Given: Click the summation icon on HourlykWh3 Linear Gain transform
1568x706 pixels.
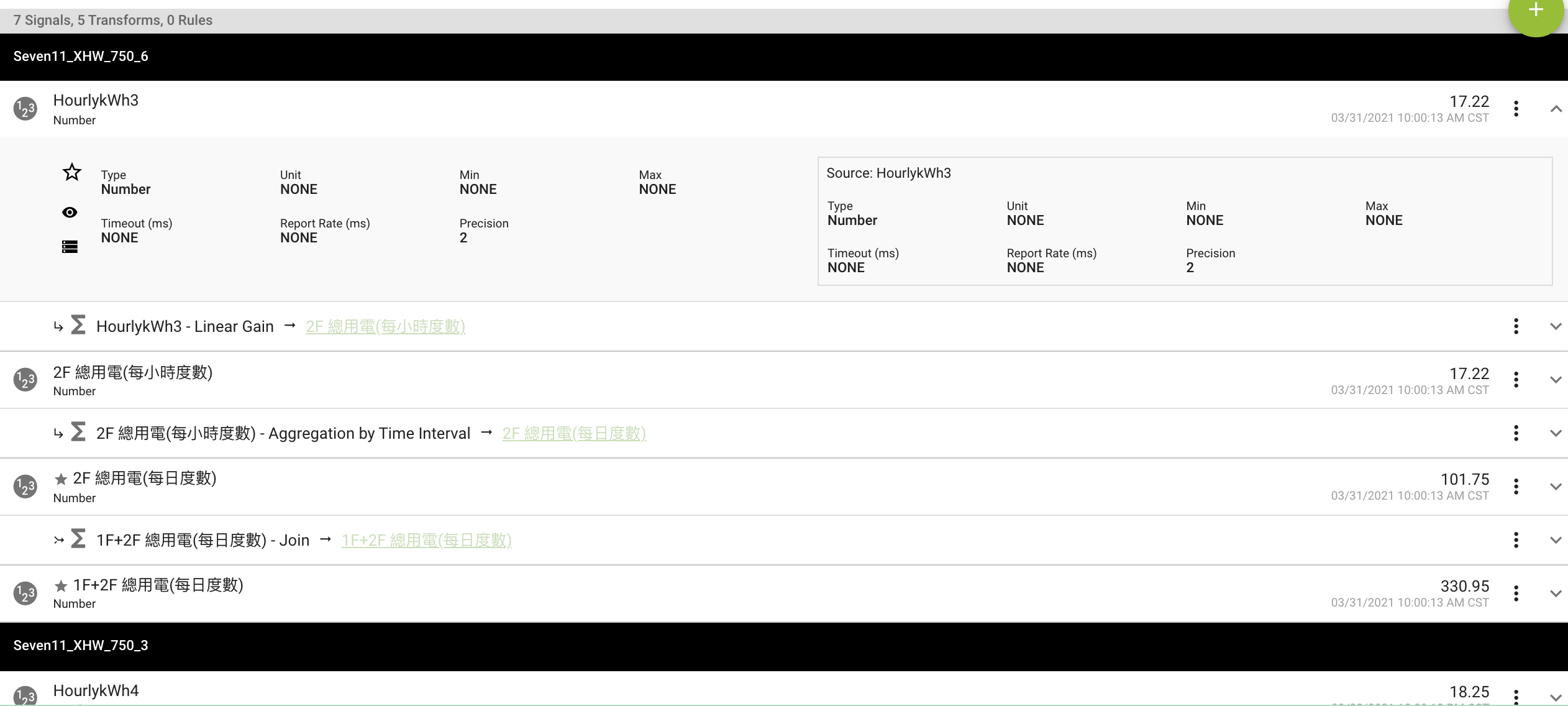Looking at the screenshot, I should point(79,325).
